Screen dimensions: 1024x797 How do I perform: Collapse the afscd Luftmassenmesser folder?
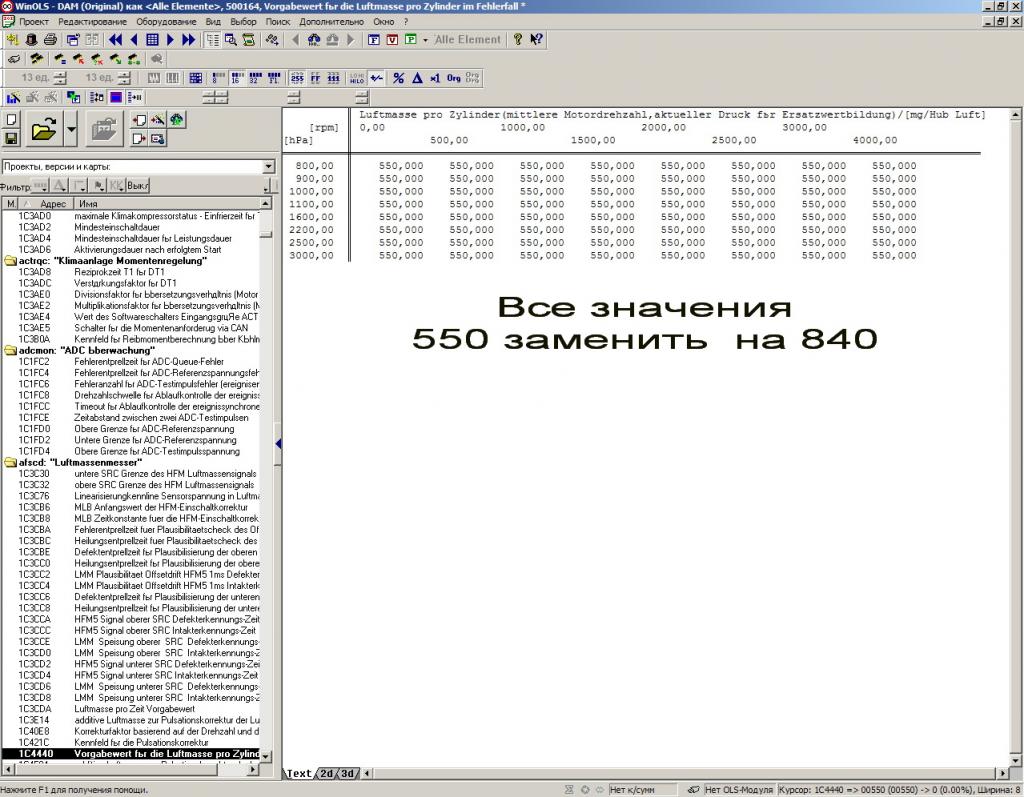click(x=10, y=463)
